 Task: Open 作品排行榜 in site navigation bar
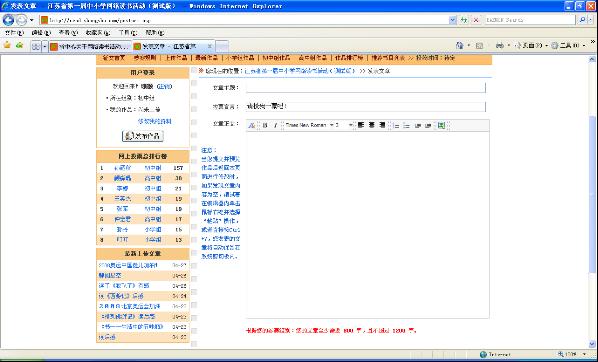349,58
